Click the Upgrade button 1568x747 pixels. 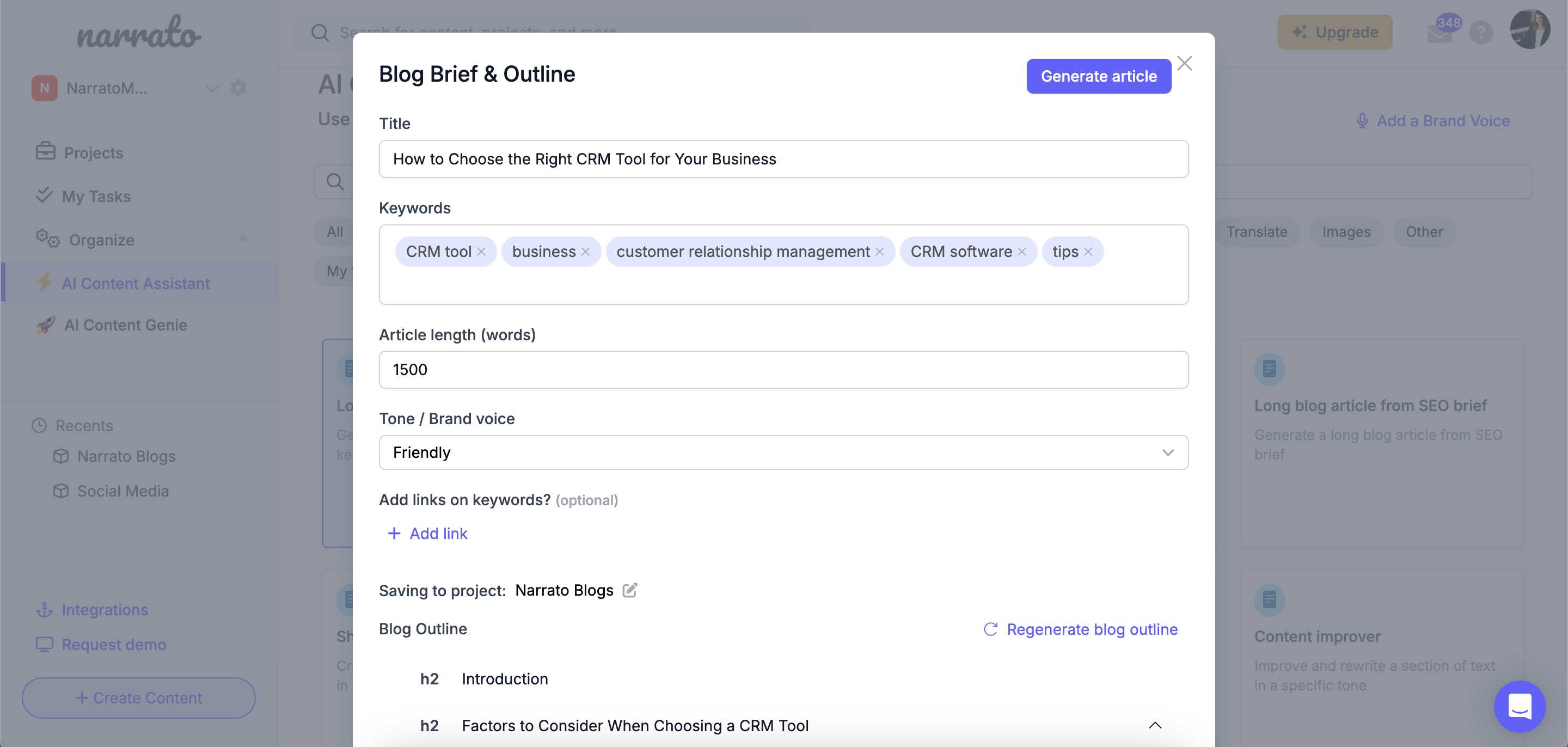coord(1335,32)
